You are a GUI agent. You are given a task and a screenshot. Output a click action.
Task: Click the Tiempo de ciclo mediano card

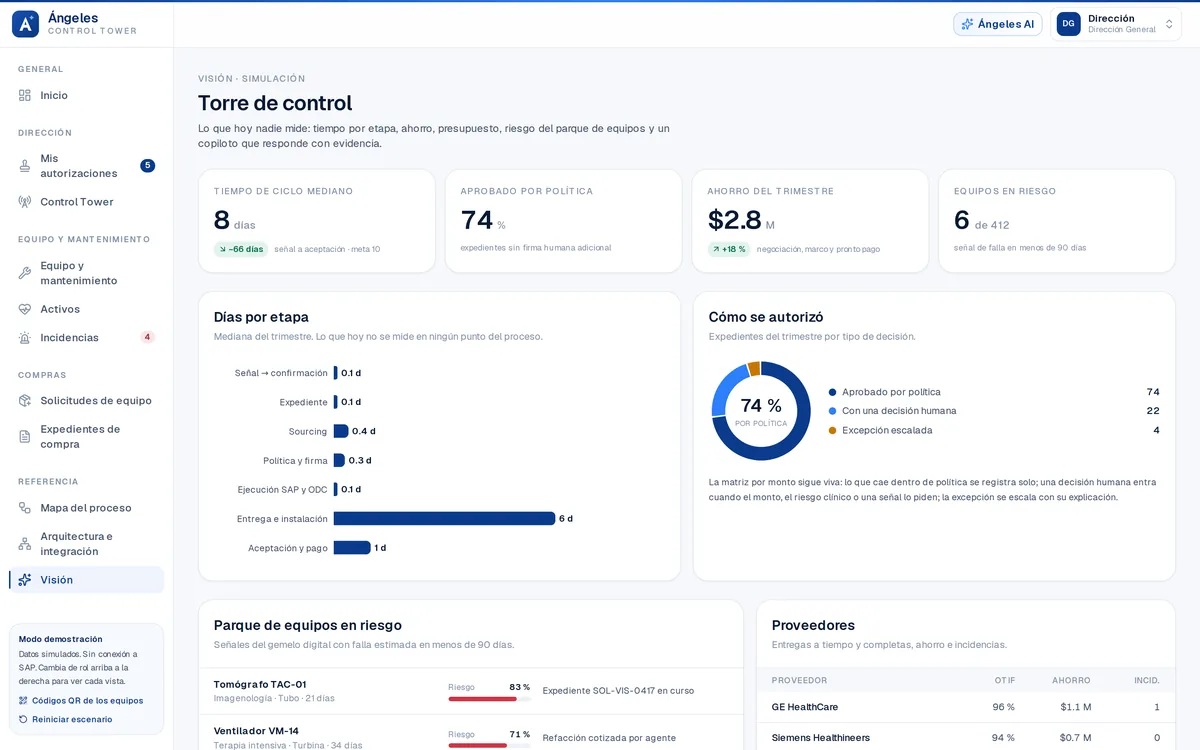(x=317, y=221)
